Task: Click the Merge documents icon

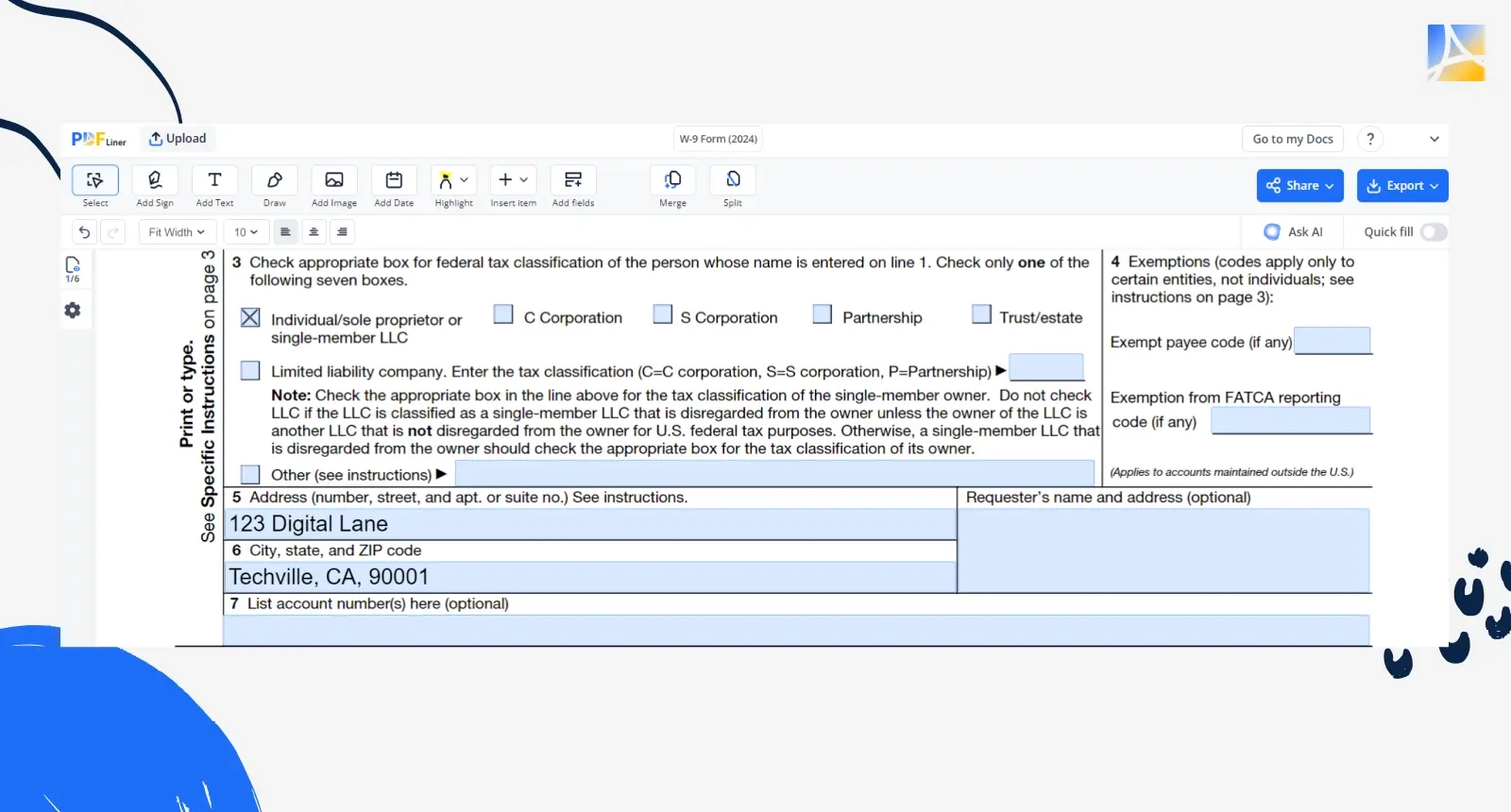Action: click(673, 180)
